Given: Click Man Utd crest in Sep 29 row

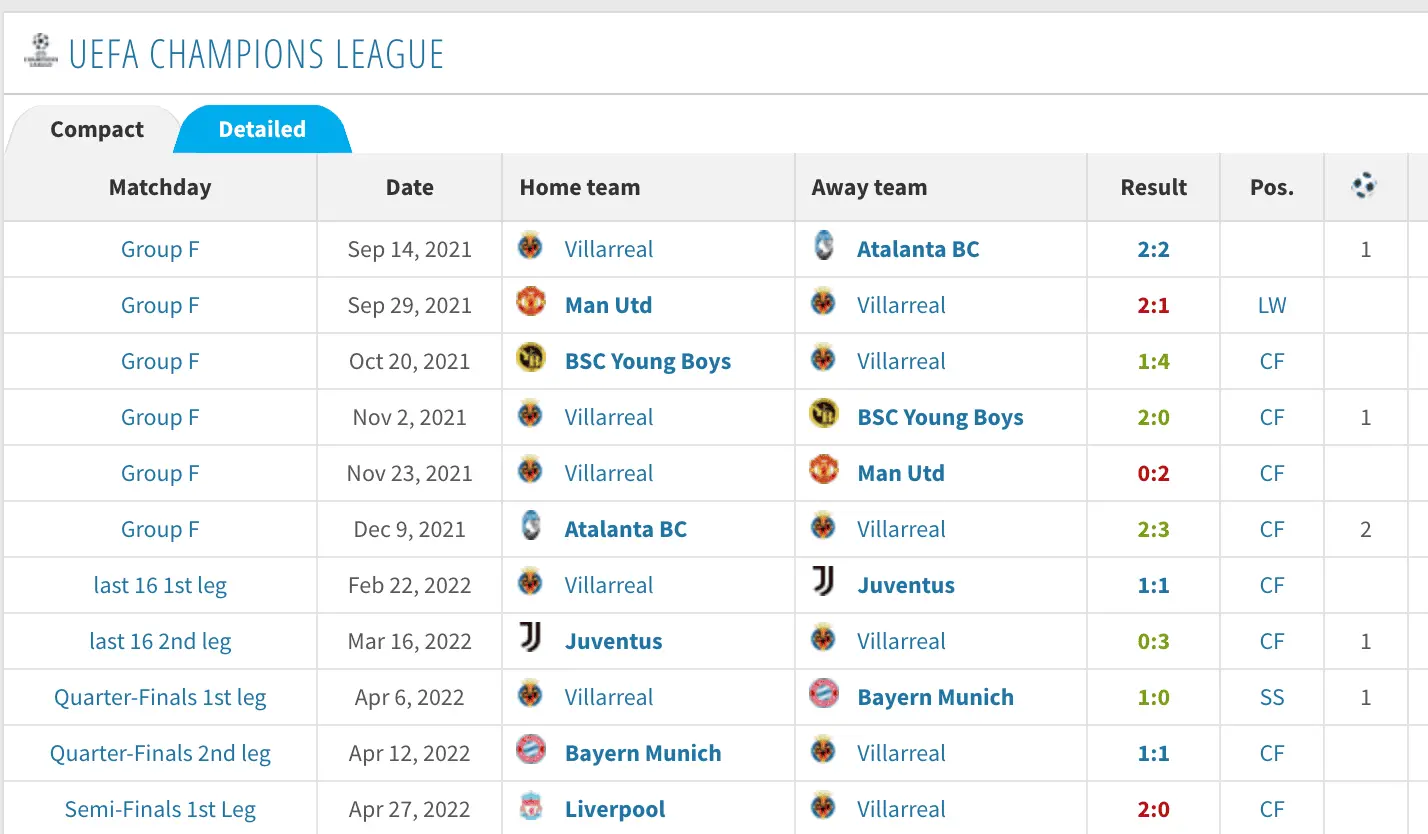Looking at the screenshot, I should point(531,303).
